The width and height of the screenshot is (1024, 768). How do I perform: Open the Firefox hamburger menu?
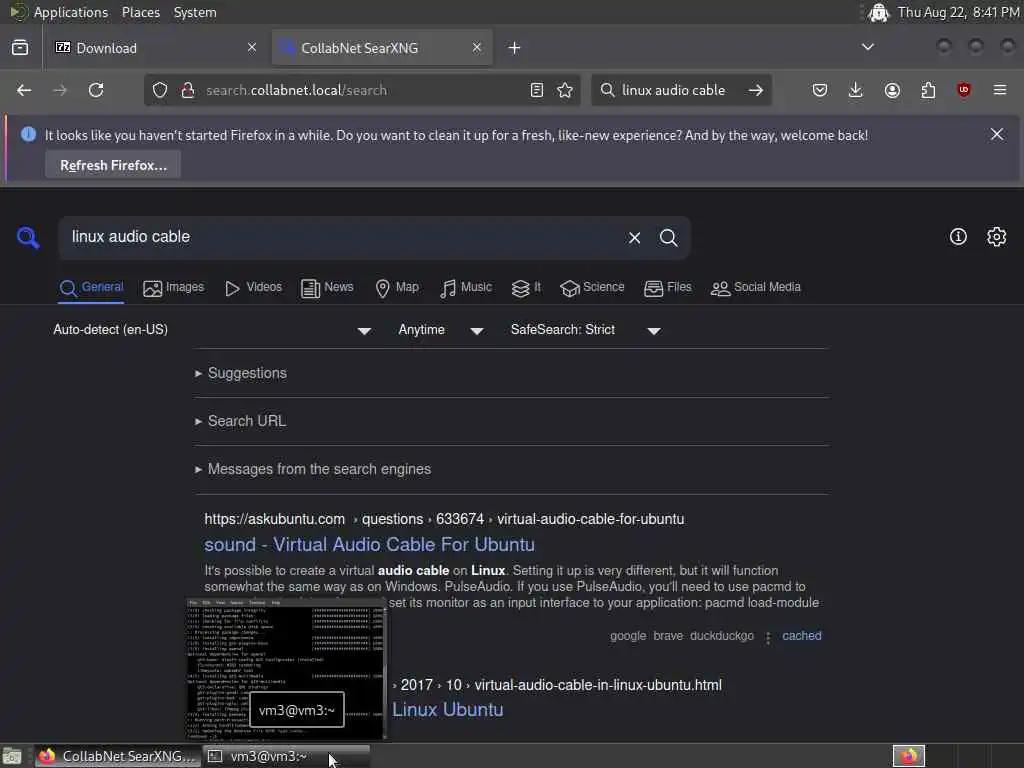(x=1000, y=90)
